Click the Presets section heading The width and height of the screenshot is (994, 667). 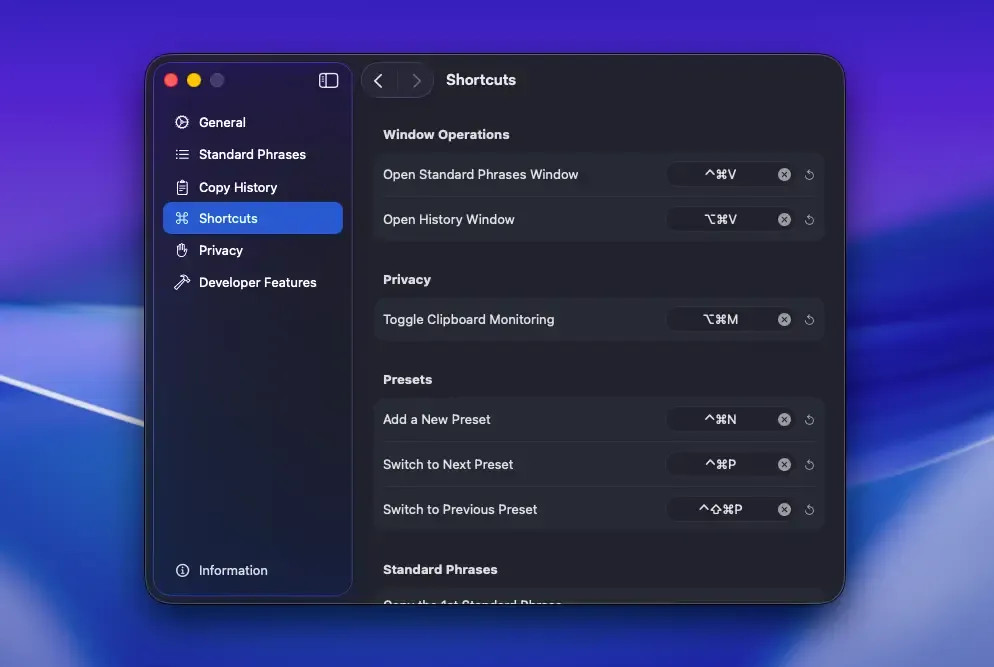[407, 380]
